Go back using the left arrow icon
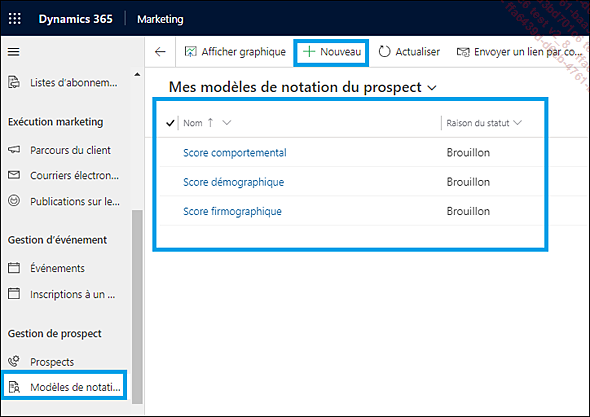Viewport: 590px width, 417px height. click(x=160, y=52)
